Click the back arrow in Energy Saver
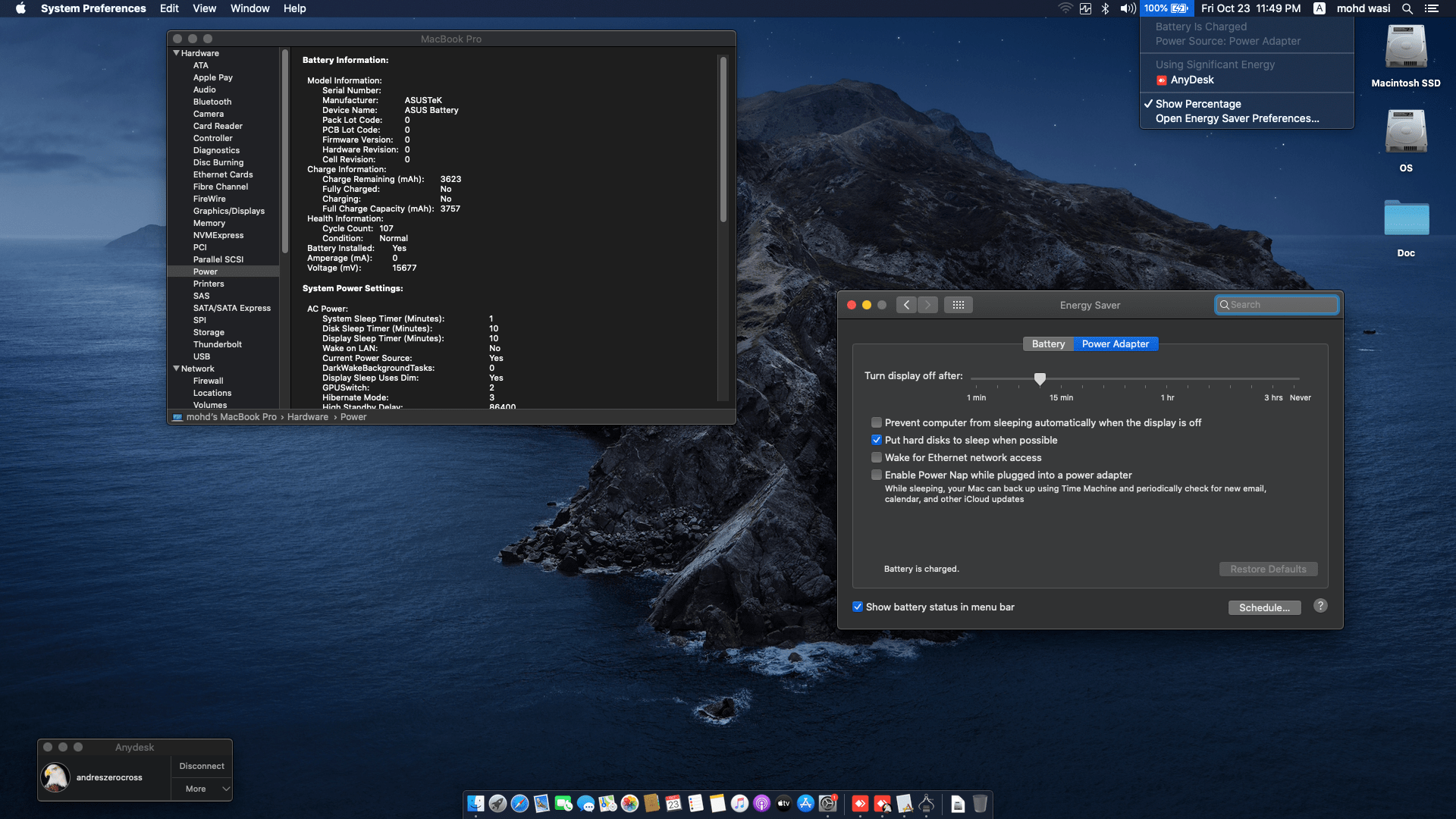Image resolution: width=1456 pixels, height=819 pixels. coord(906,305)
